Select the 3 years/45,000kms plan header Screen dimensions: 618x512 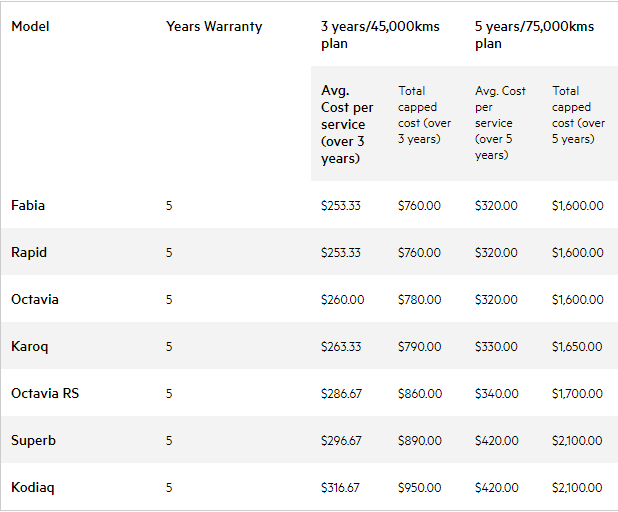[381, 35]
